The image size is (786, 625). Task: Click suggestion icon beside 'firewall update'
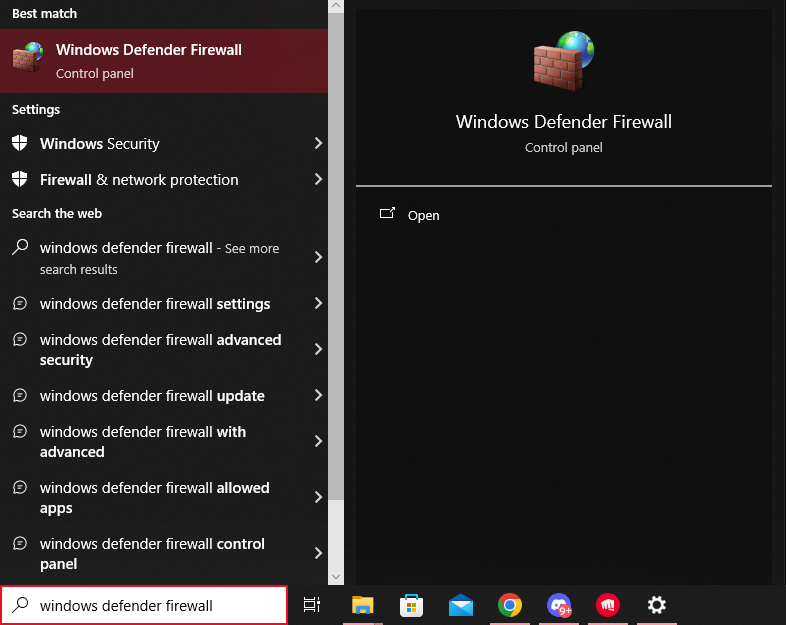coord(20,395)
